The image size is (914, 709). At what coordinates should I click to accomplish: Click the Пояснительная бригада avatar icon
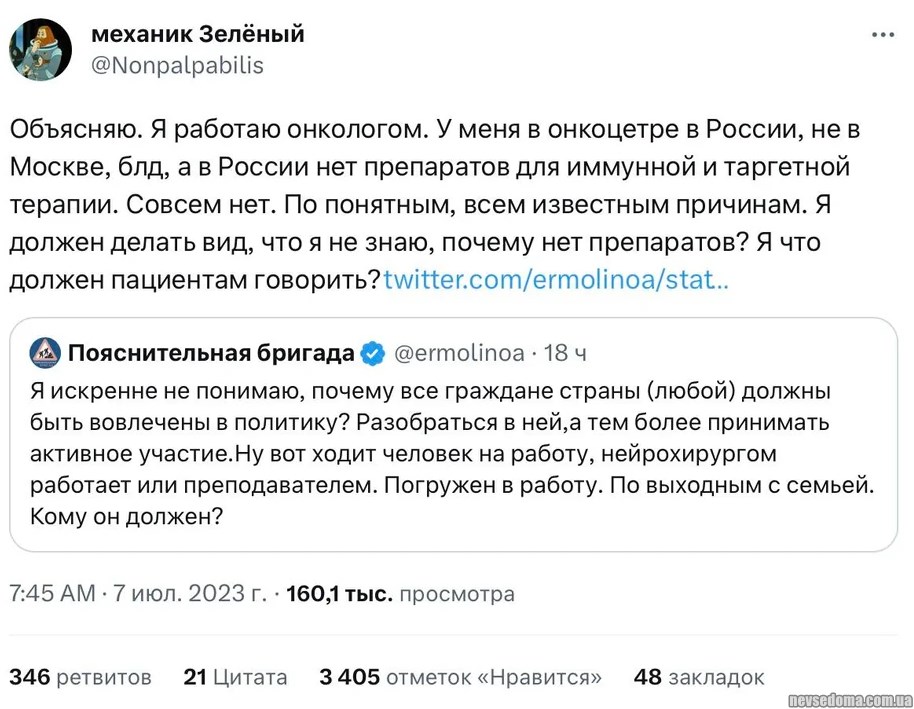[x=44, y=352]
